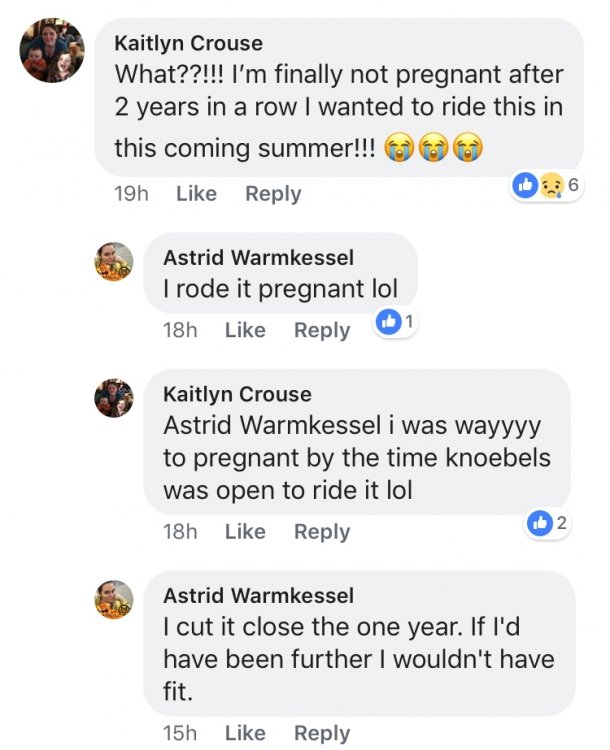Reply to Astrid's 15h comment
The image size is (610, 750).
click(322, 733)
